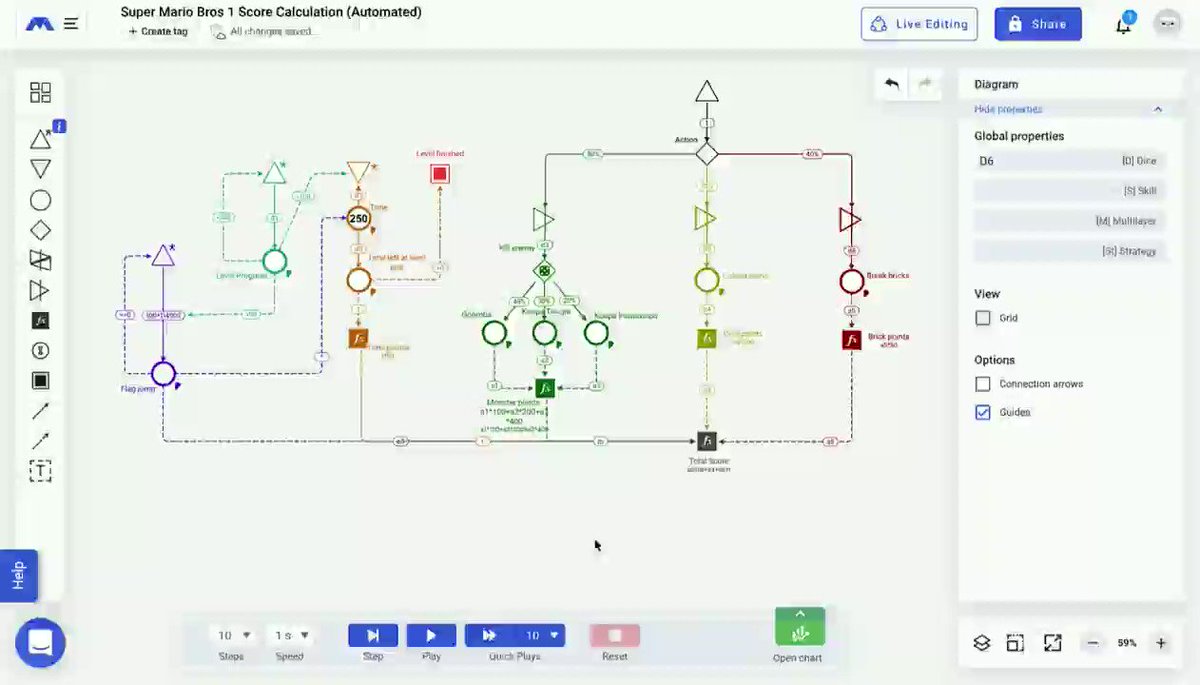Click the Step button

click(373, 635)
